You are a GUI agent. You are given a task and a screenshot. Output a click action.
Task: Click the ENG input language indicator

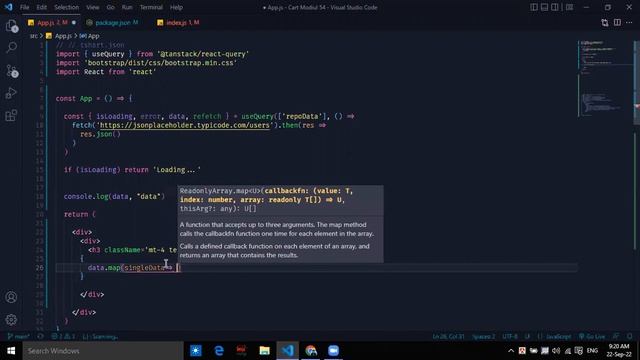pyautogui.click(x=592, y=351)
